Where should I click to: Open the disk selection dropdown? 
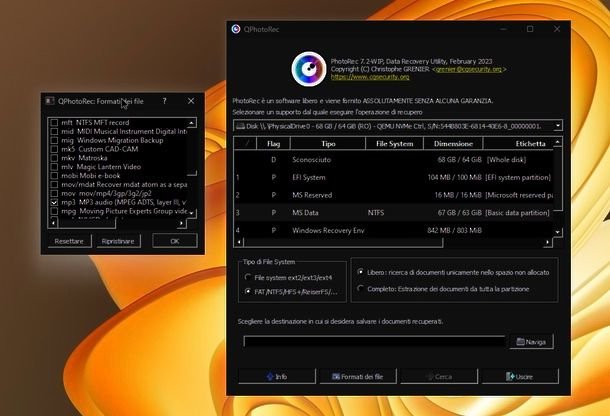pyautogui.click(x=558, y=126)
